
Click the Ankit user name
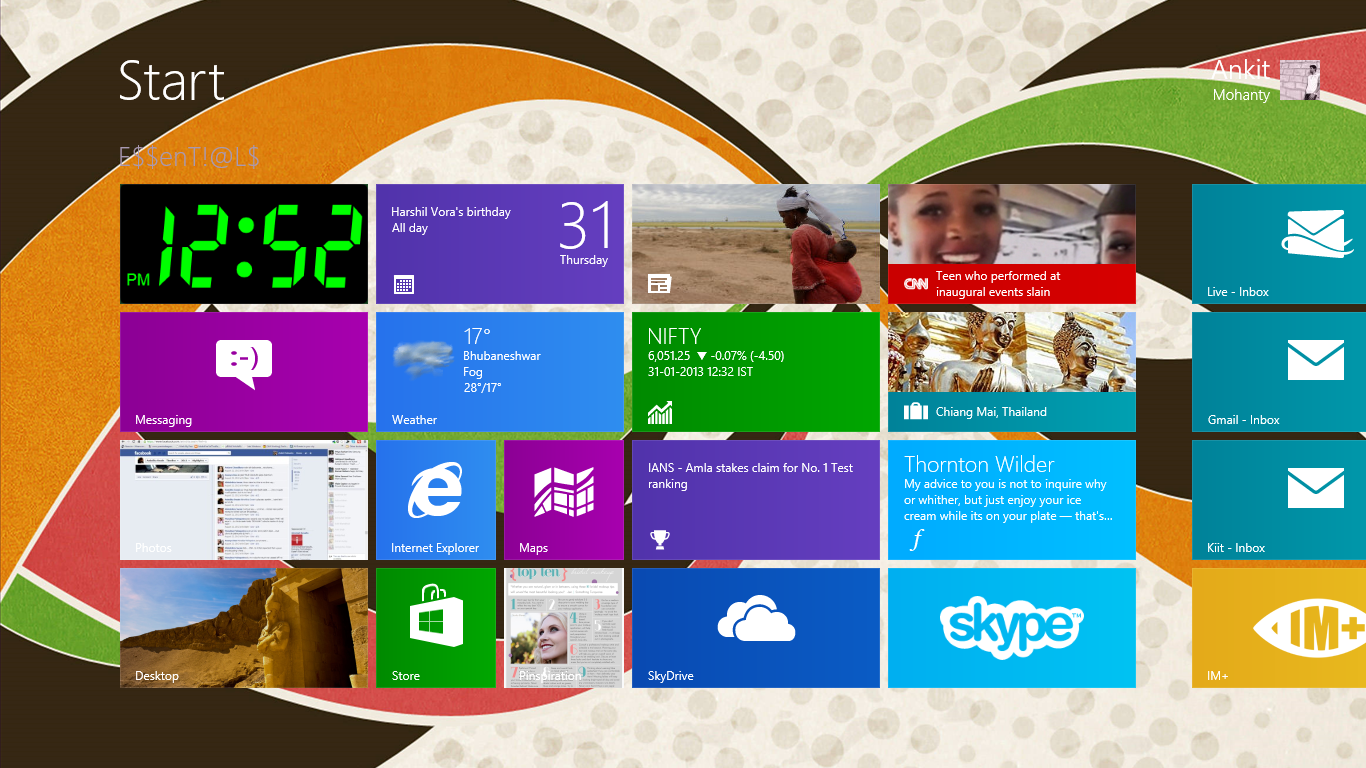pyautogui.click(x=1240, y=70)
